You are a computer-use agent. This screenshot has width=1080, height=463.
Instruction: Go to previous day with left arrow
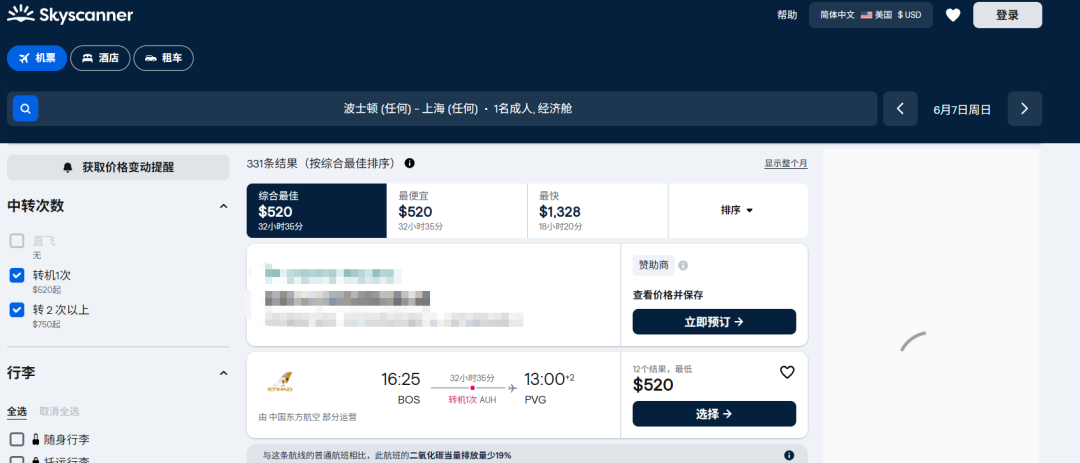click(900, 109)
